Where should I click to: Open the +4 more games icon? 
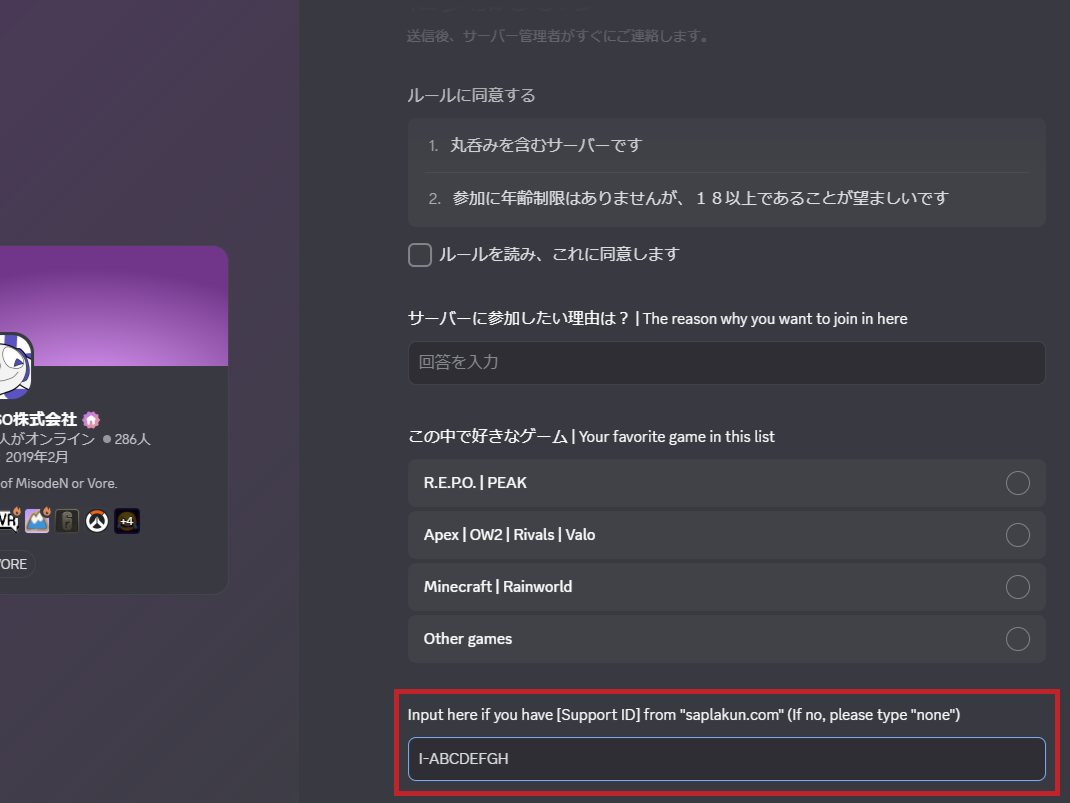click(x=126, y=521)
